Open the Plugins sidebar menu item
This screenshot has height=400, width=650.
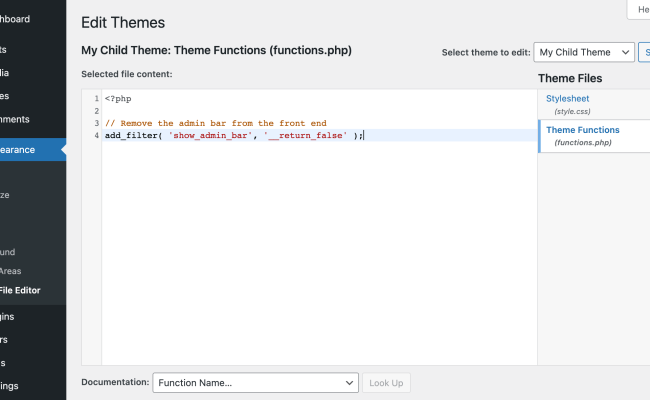pyautogui.click(x=7, y=317)
